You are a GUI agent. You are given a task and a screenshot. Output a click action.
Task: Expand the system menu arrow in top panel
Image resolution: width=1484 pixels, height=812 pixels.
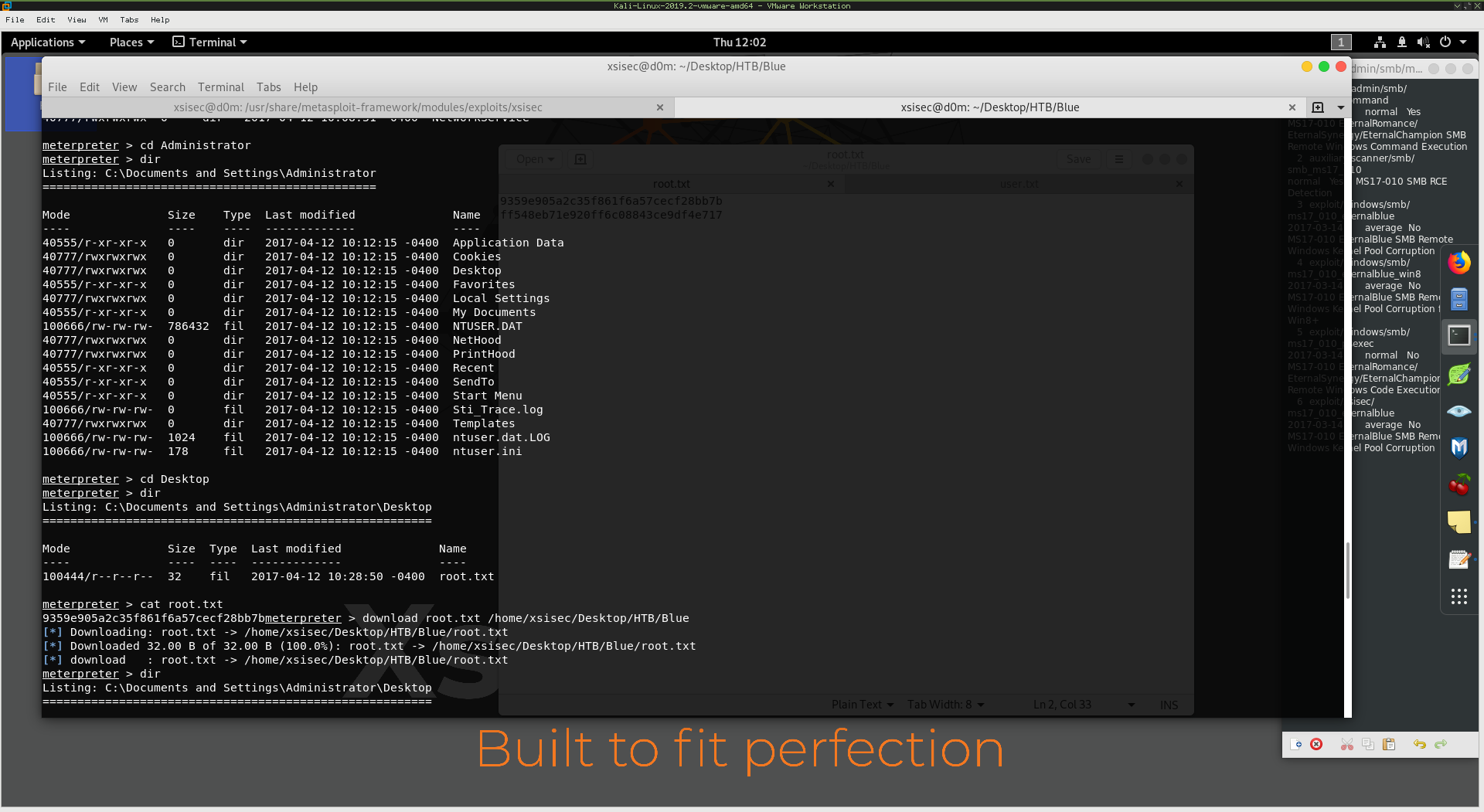click(x=1463, y=42)
